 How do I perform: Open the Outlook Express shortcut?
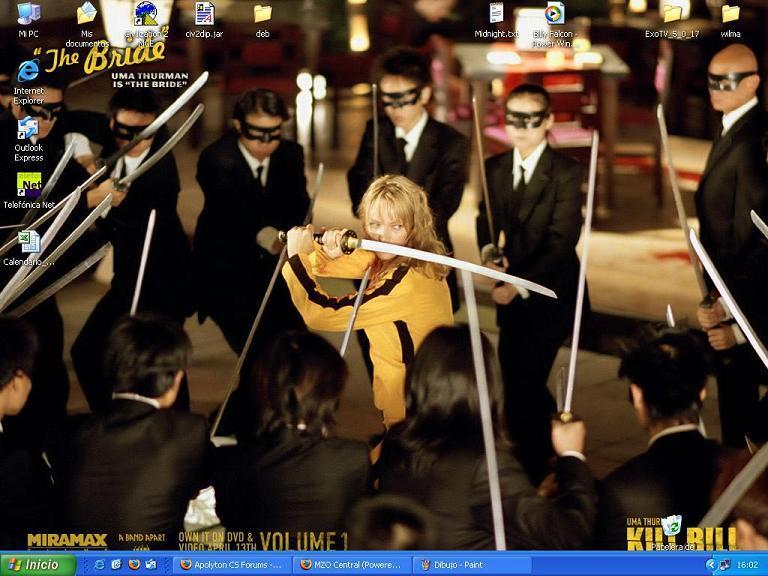[x=28, y=130]
